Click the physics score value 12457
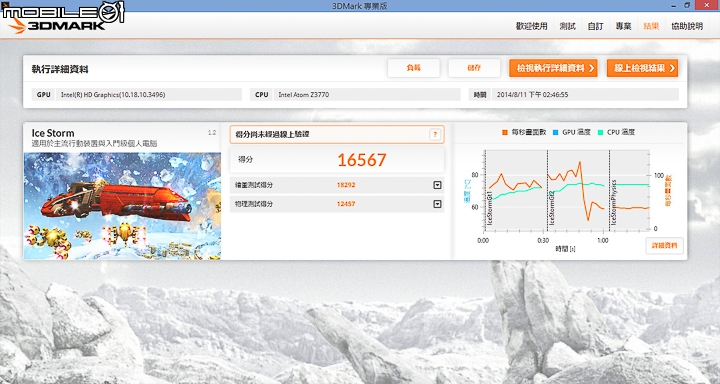Viewport: 720px width, 384px height. coord(346,203)
